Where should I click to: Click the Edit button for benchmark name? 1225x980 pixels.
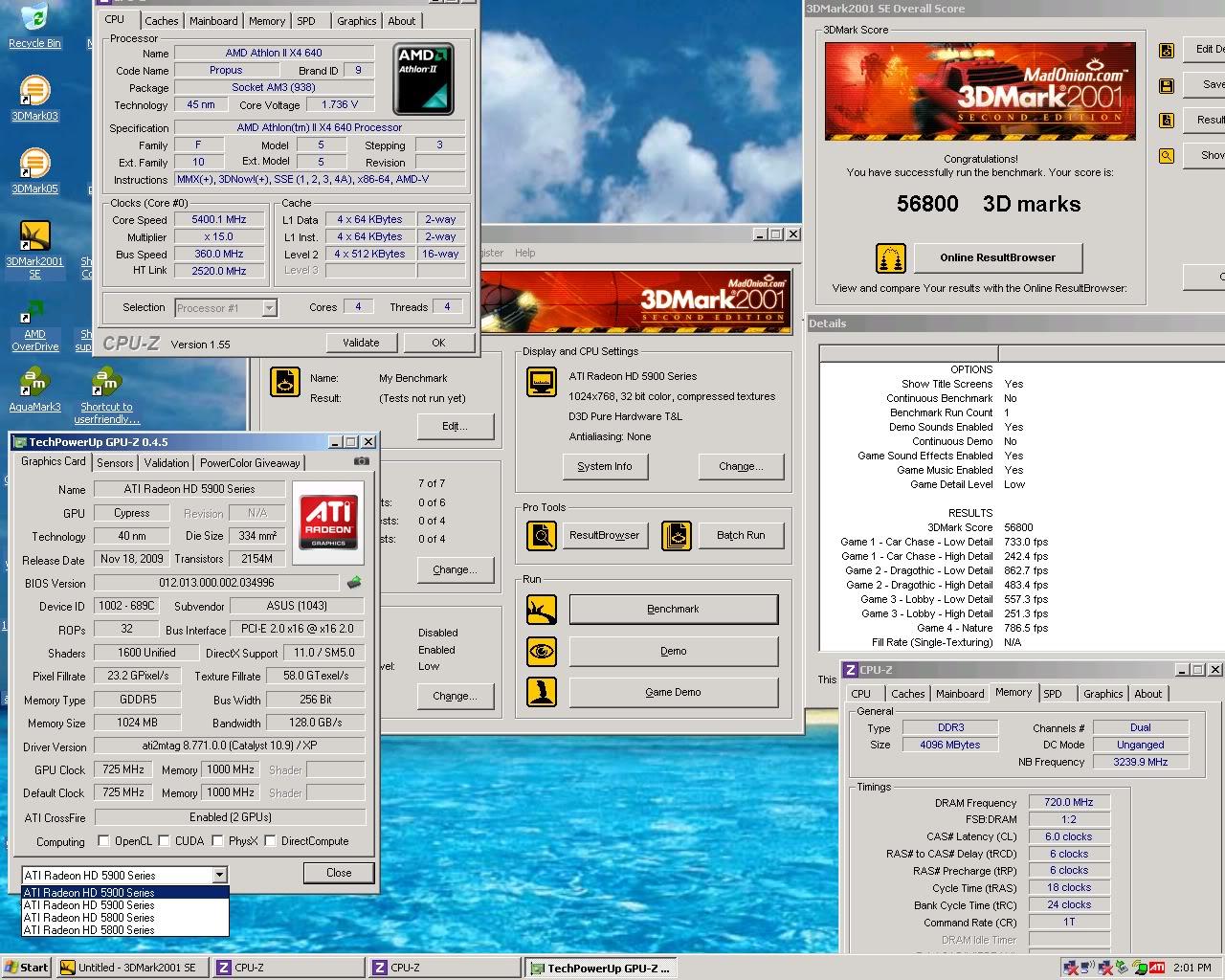pyautogui.click(x=455, y=426)
